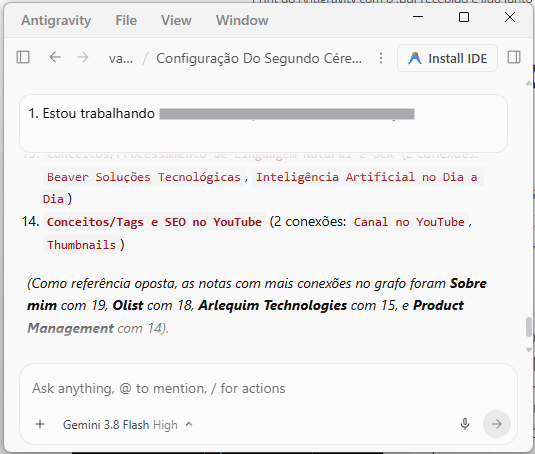Toggle the right side panel icon
The height and width of the screenshot is (454, 535).
(x=514, y=57)
